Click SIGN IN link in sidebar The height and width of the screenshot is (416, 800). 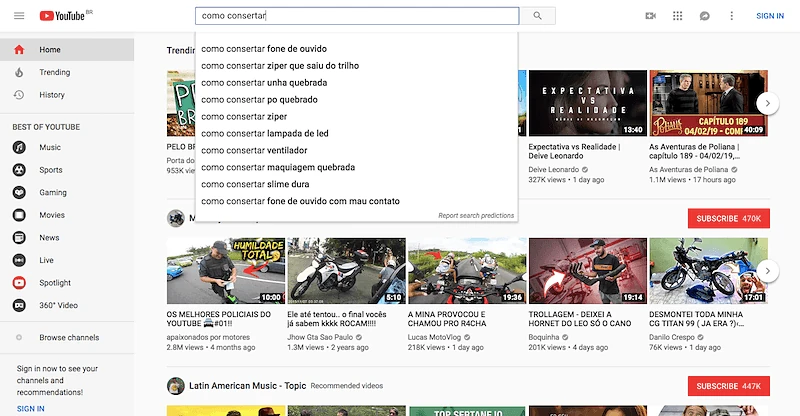coord(31,408)
